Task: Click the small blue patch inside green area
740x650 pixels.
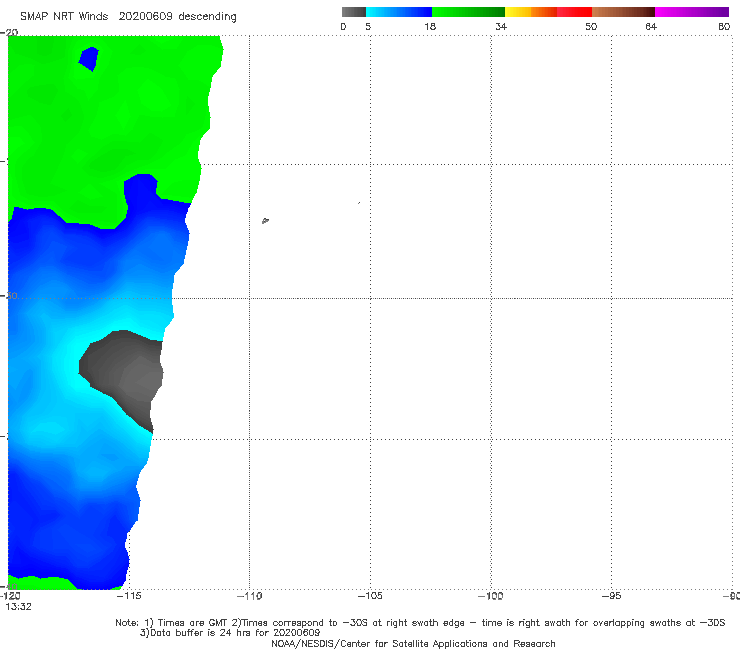Action: click(x=89, y=59)
